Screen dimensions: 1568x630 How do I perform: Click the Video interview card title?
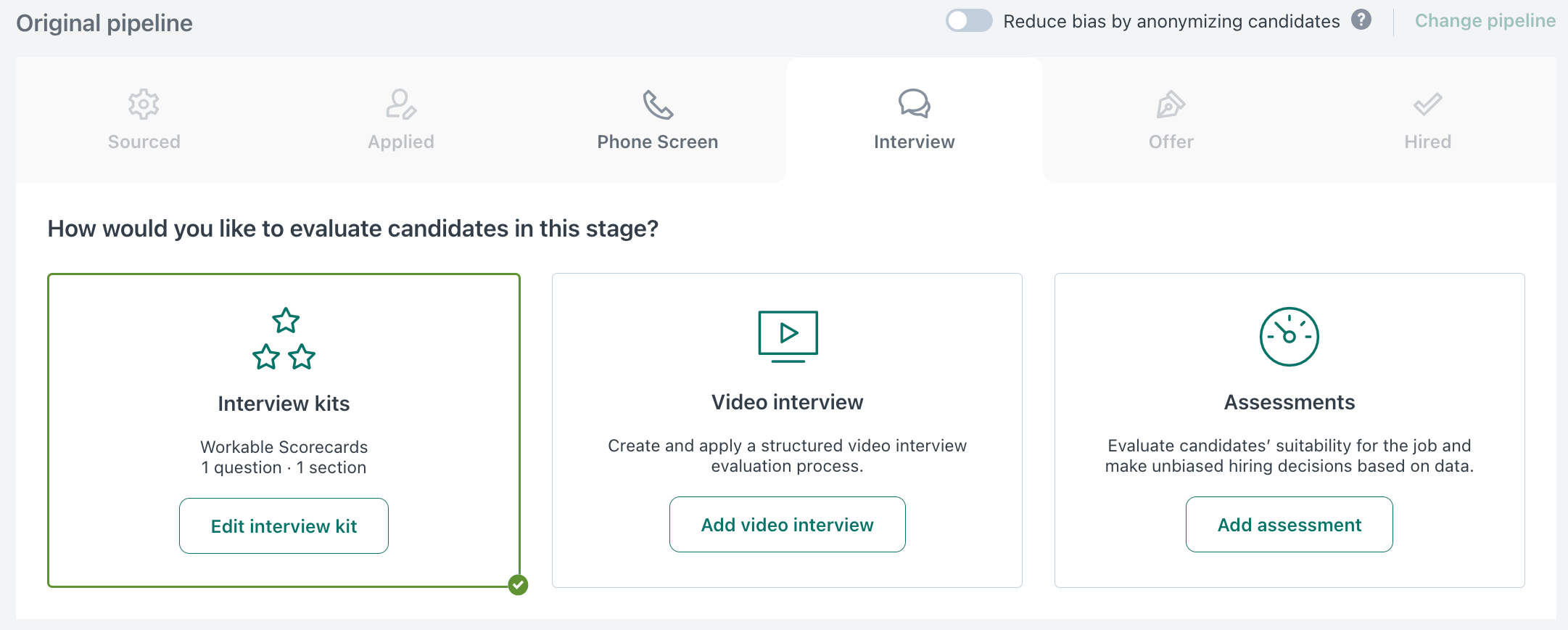tap(788, 402)
